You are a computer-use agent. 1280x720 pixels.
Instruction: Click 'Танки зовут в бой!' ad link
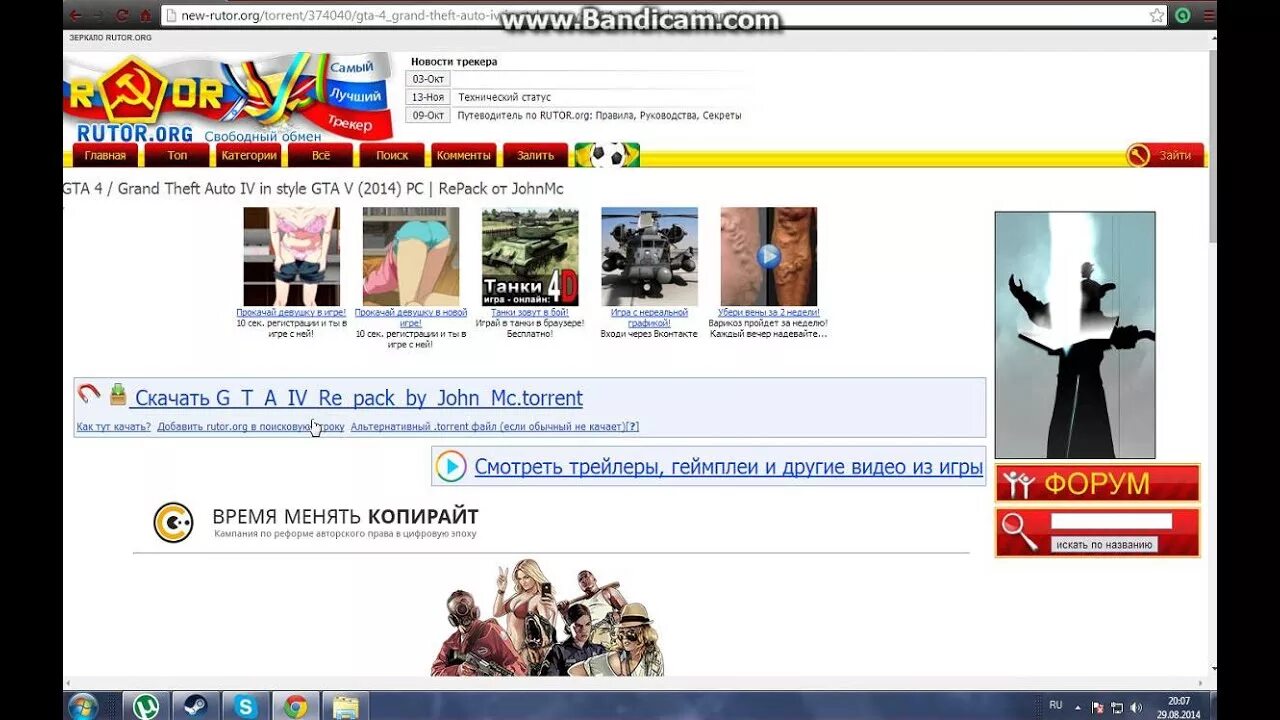coord(530,313)
